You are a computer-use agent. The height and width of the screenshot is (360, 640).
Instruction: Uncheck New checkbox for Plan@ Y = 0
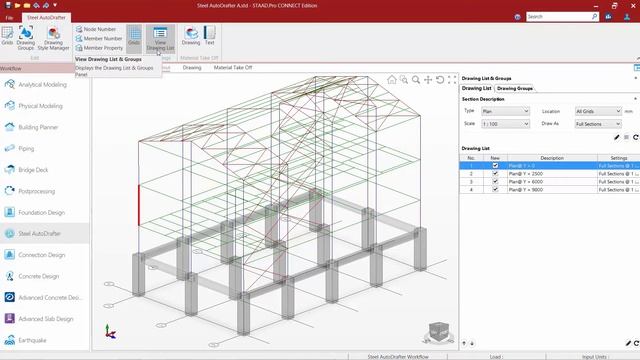(x=495, y=166)
